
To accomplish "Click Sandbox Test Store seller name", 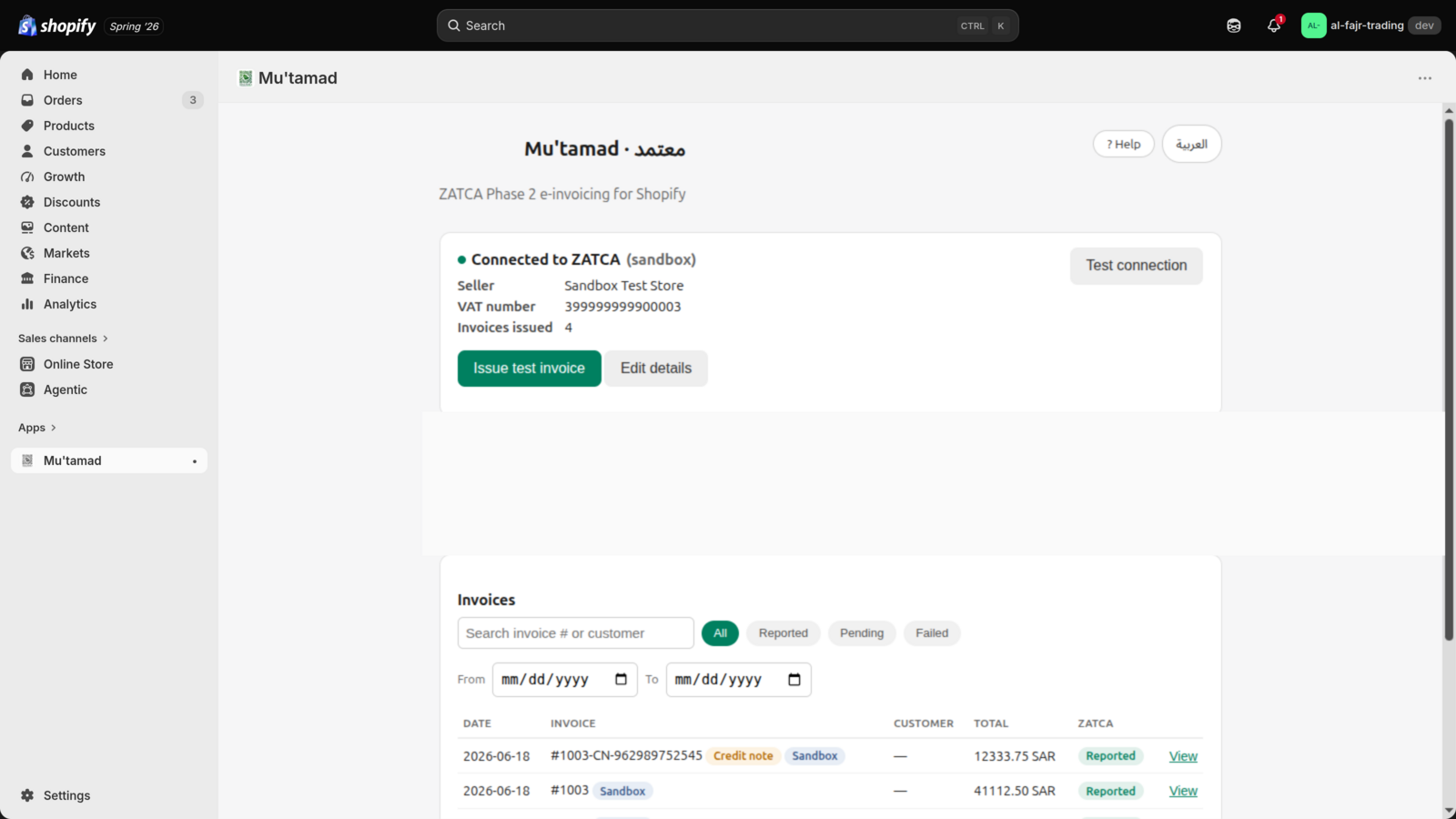I will [623, 286].
